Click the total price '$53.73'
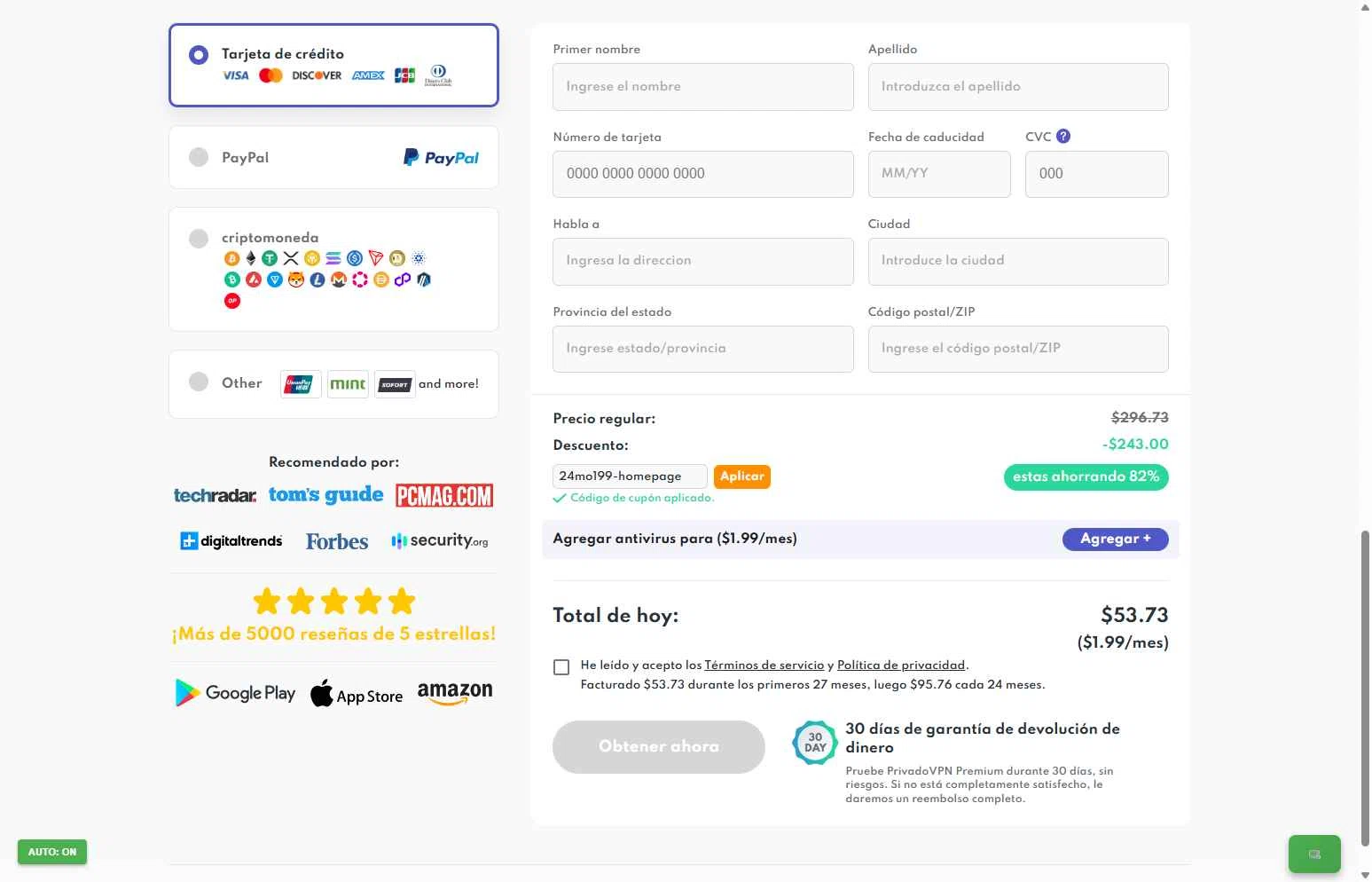The image size is (1372, 882). pyautogui.click(x=1134, y=615)
